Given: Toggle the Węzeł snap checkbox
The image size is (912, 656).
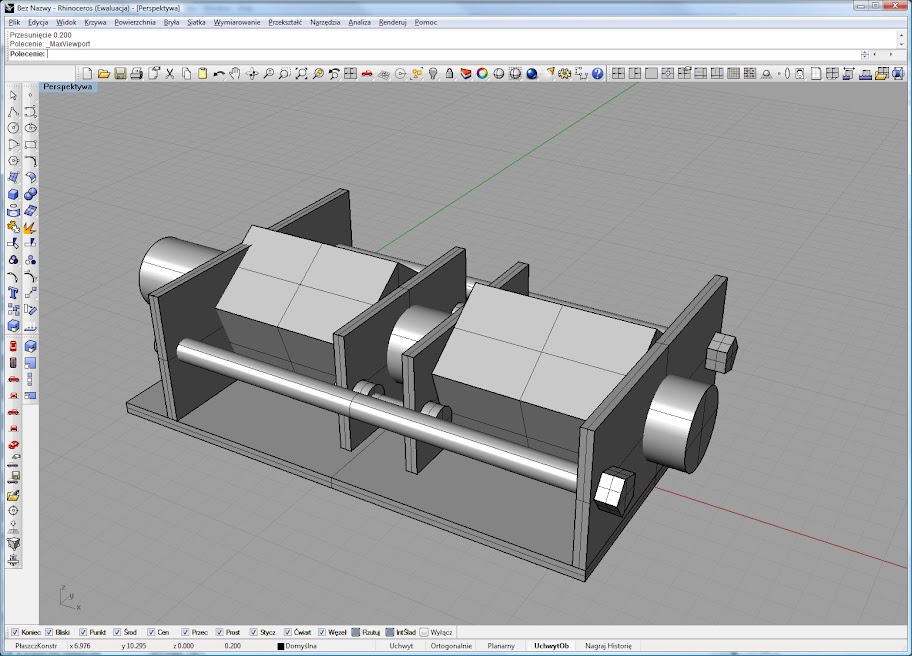Looking at the screenshot, I should point(322,632).
